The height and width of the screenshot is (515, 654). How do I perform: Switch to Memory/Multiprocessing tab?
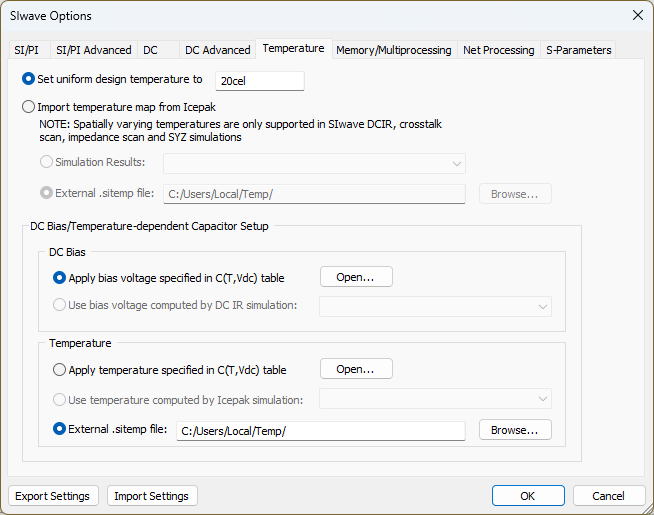pos(393,50)
